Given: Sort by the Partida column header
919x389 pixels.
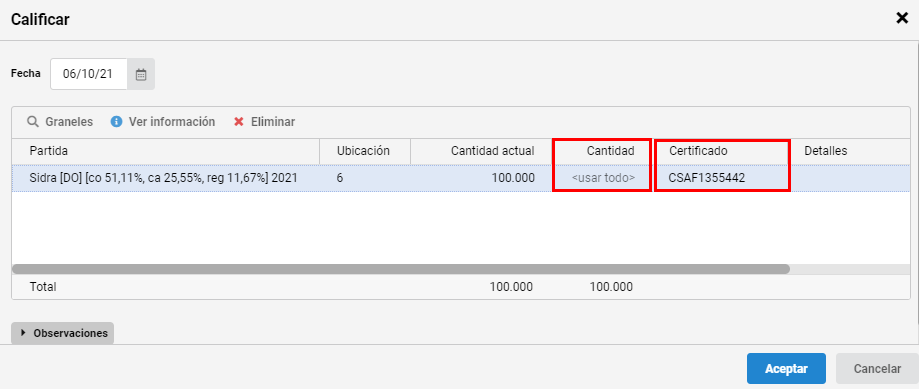Looking at the screenshot, I should click(166, 151).
